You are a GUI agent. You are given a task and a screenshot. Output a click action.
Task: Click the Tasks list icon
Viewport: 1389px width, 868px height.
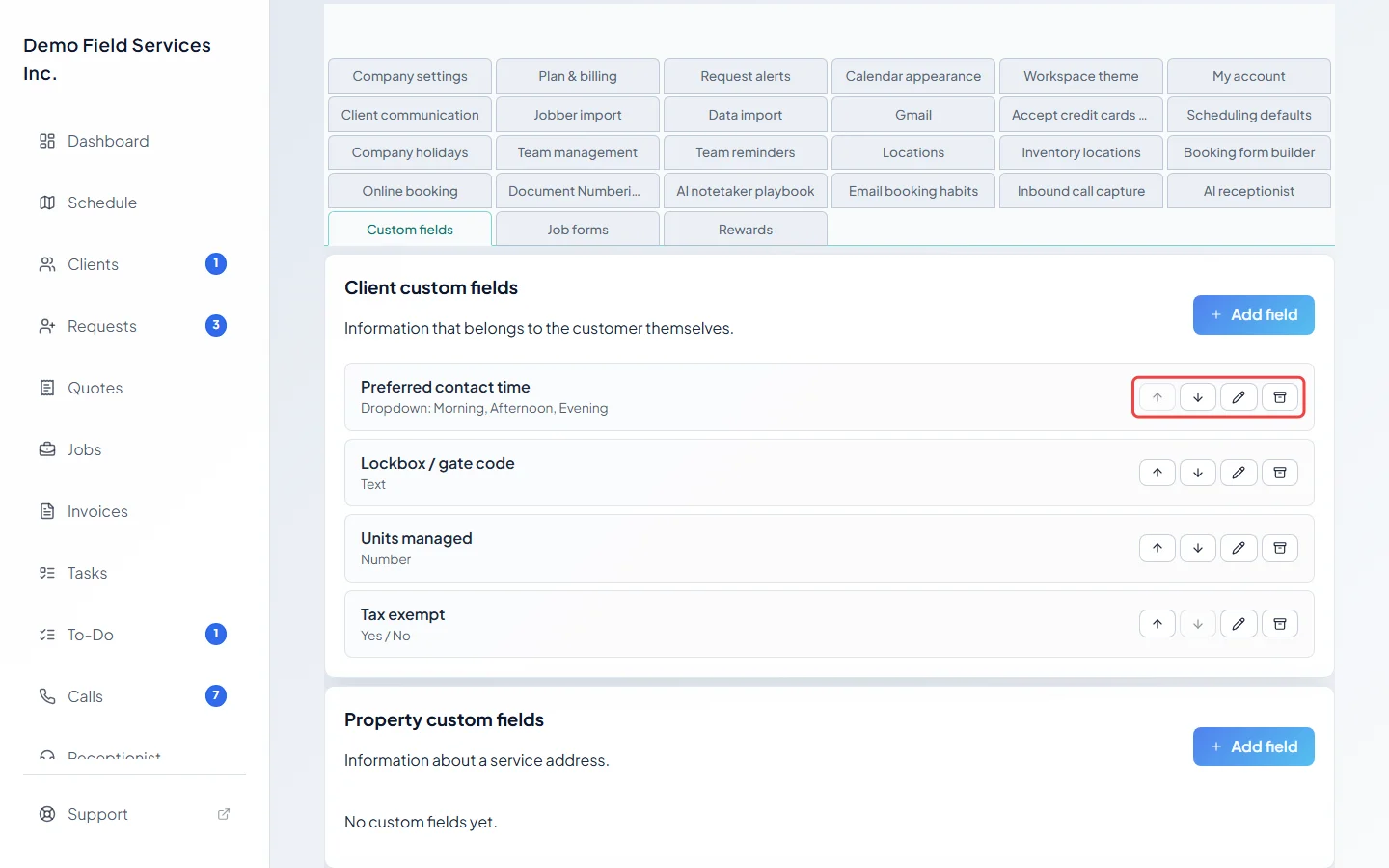[47, 573]
